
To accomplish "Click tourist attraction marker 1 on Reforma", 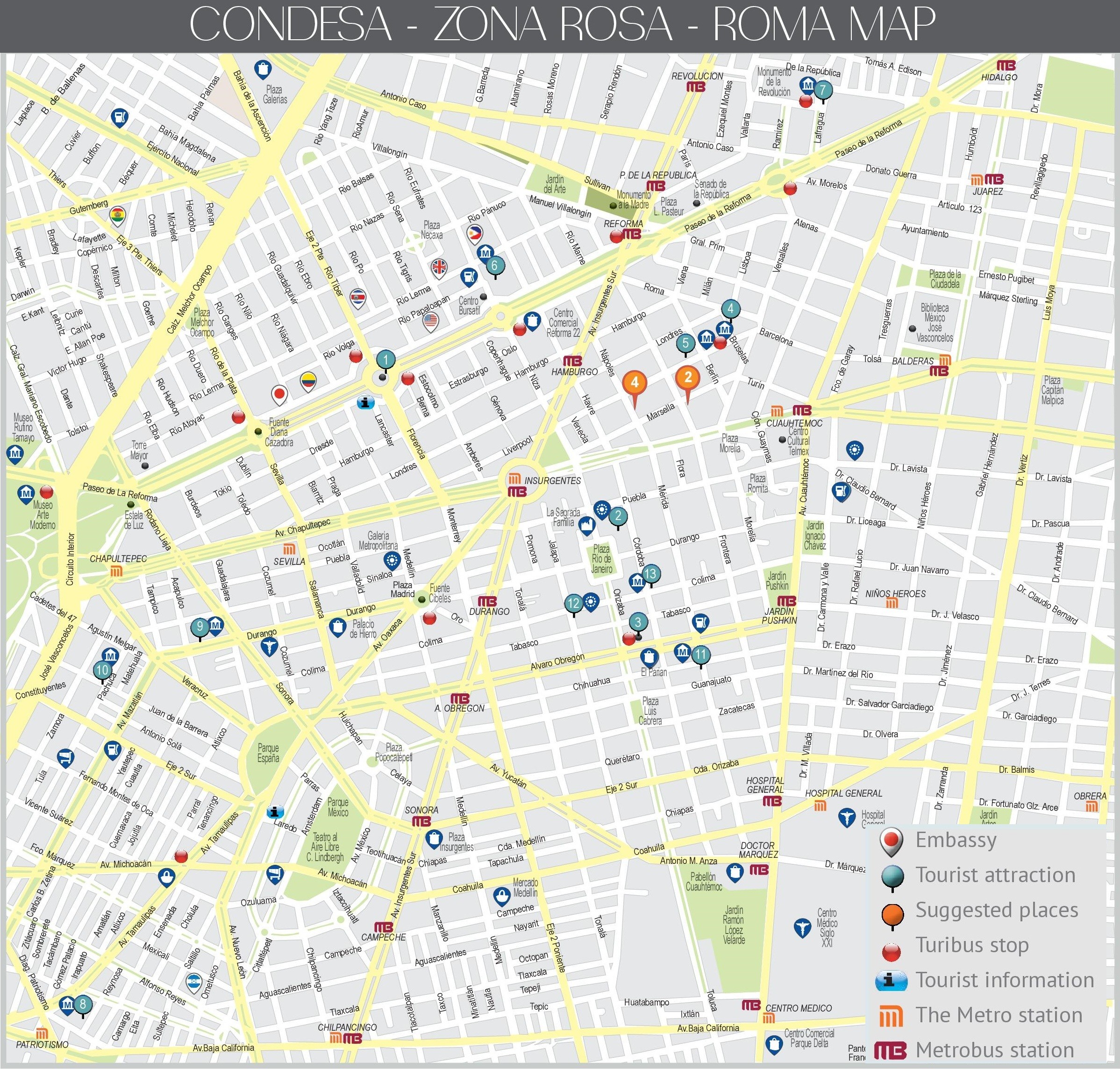I will [386, 360].
